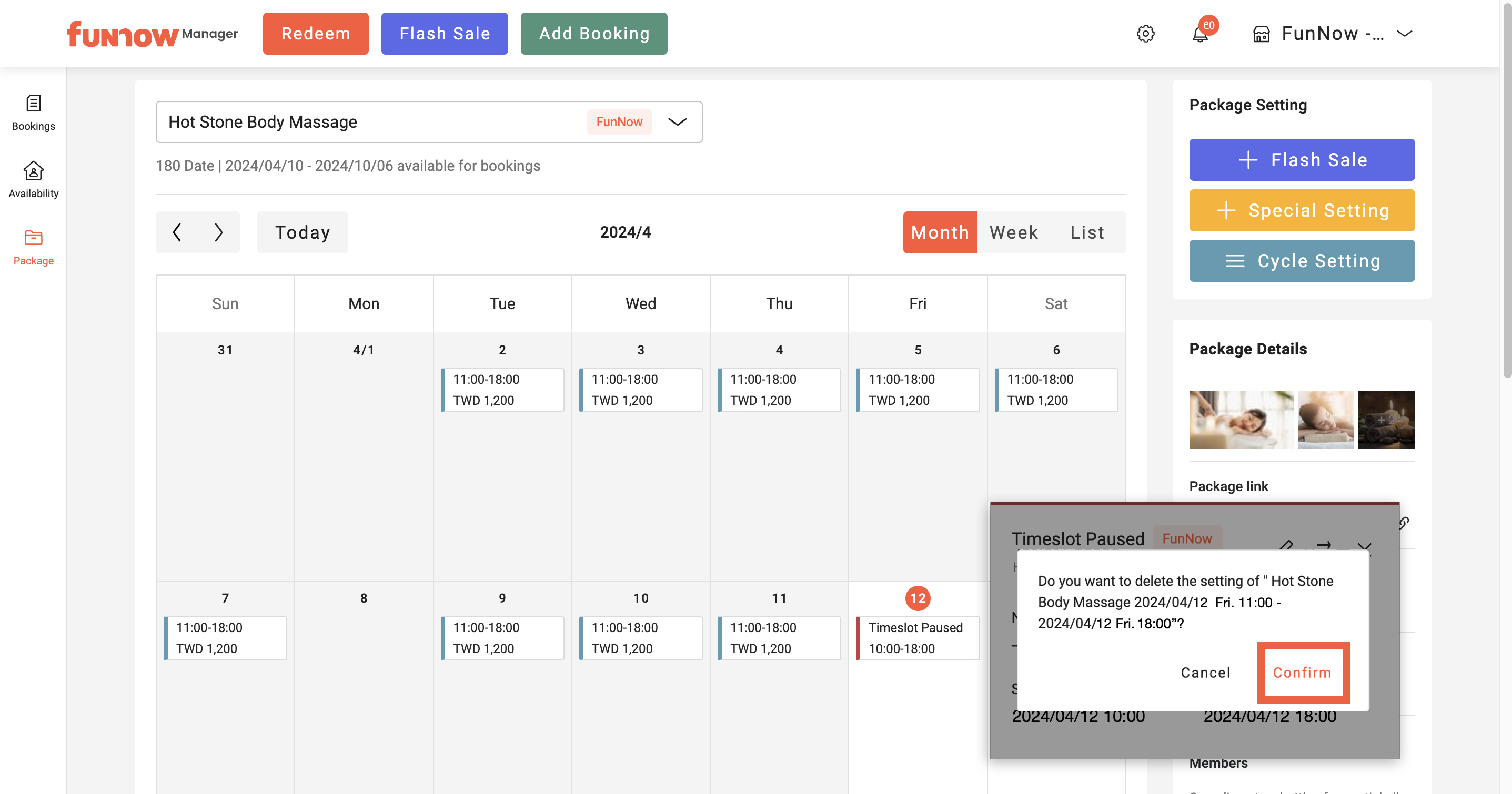Image resolution: width=1512 pixels, height=794 pixels.
Task: Cancel the delete confirmation dialog
Action: coord(1206,673)
